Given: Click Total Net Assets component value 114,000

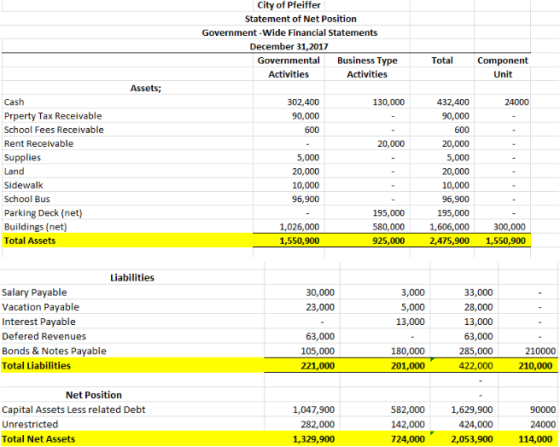Looking at the screenshot, I should coord(535,439).
